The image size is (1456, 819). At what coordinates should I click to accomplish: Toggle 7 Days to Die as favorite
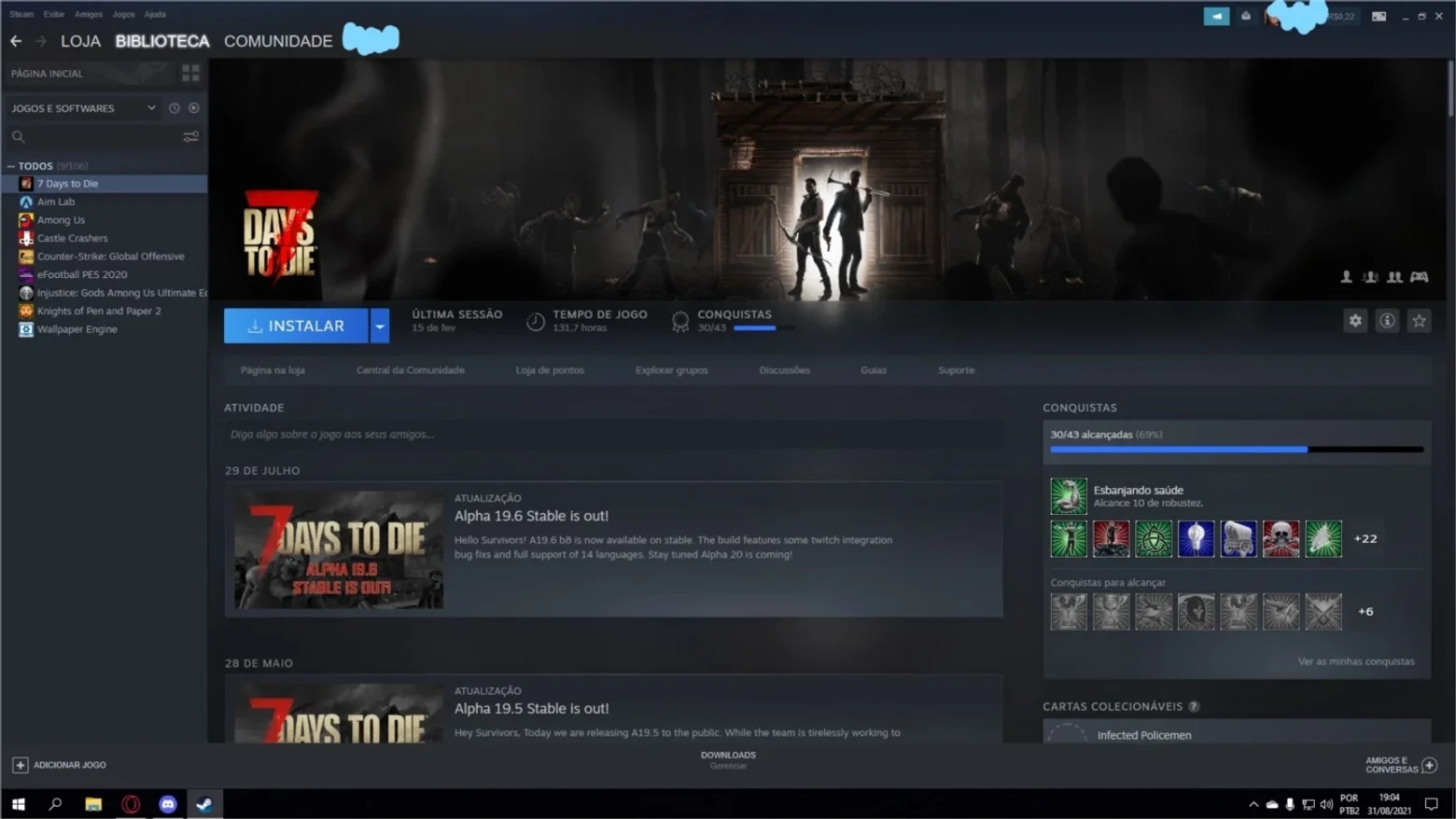[x=1420, y=321]
